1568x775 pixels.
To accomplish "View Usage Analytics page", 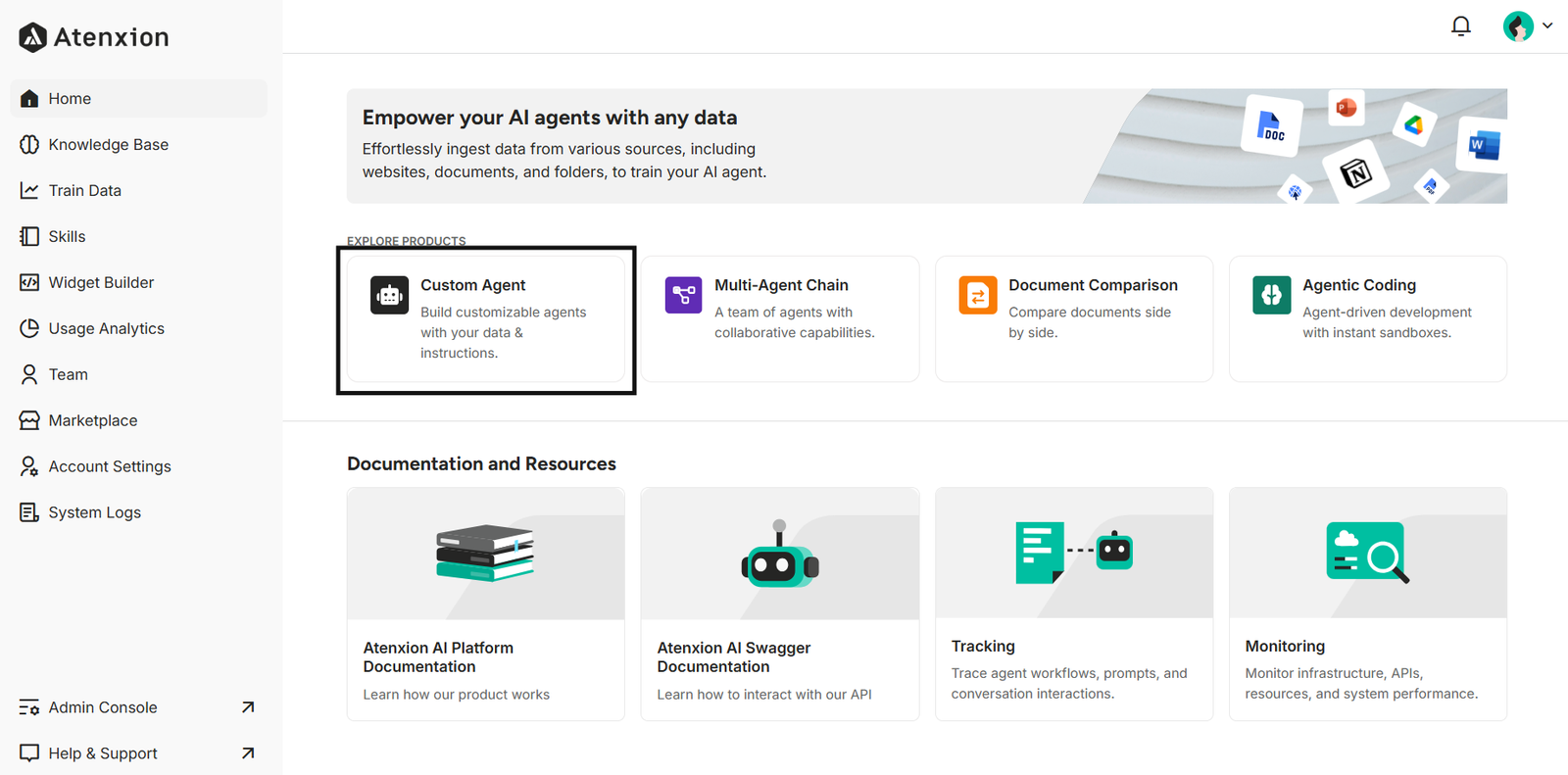I will coord(139,328).
